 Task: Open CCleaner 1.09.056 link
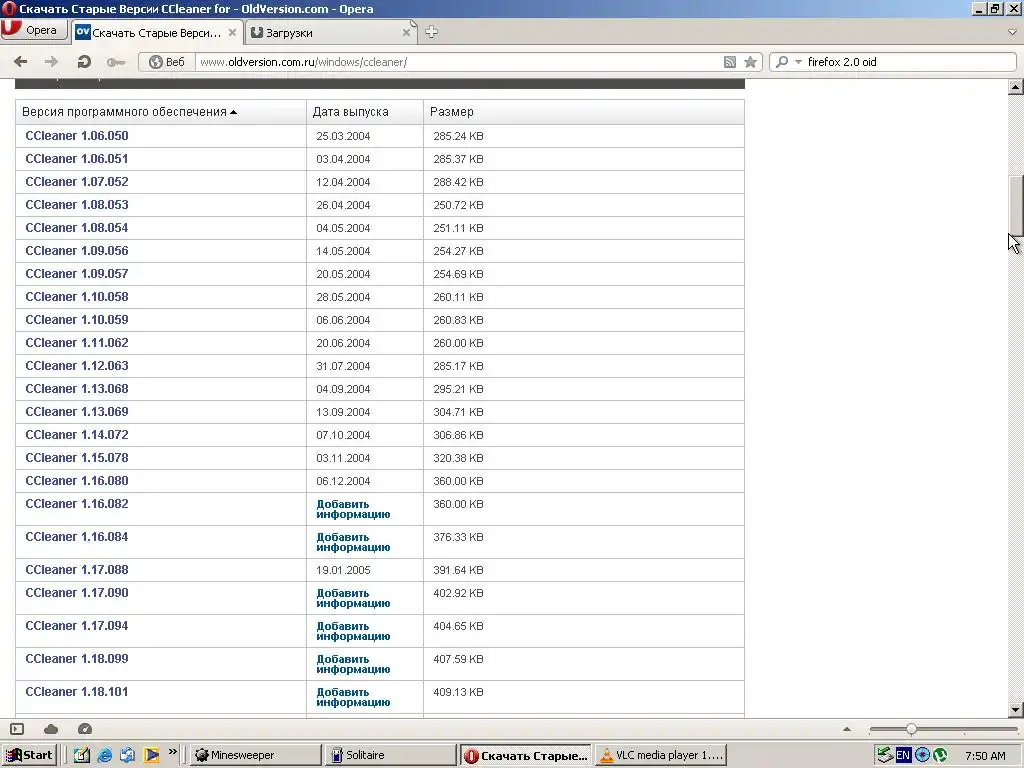(x=76, y=251)
